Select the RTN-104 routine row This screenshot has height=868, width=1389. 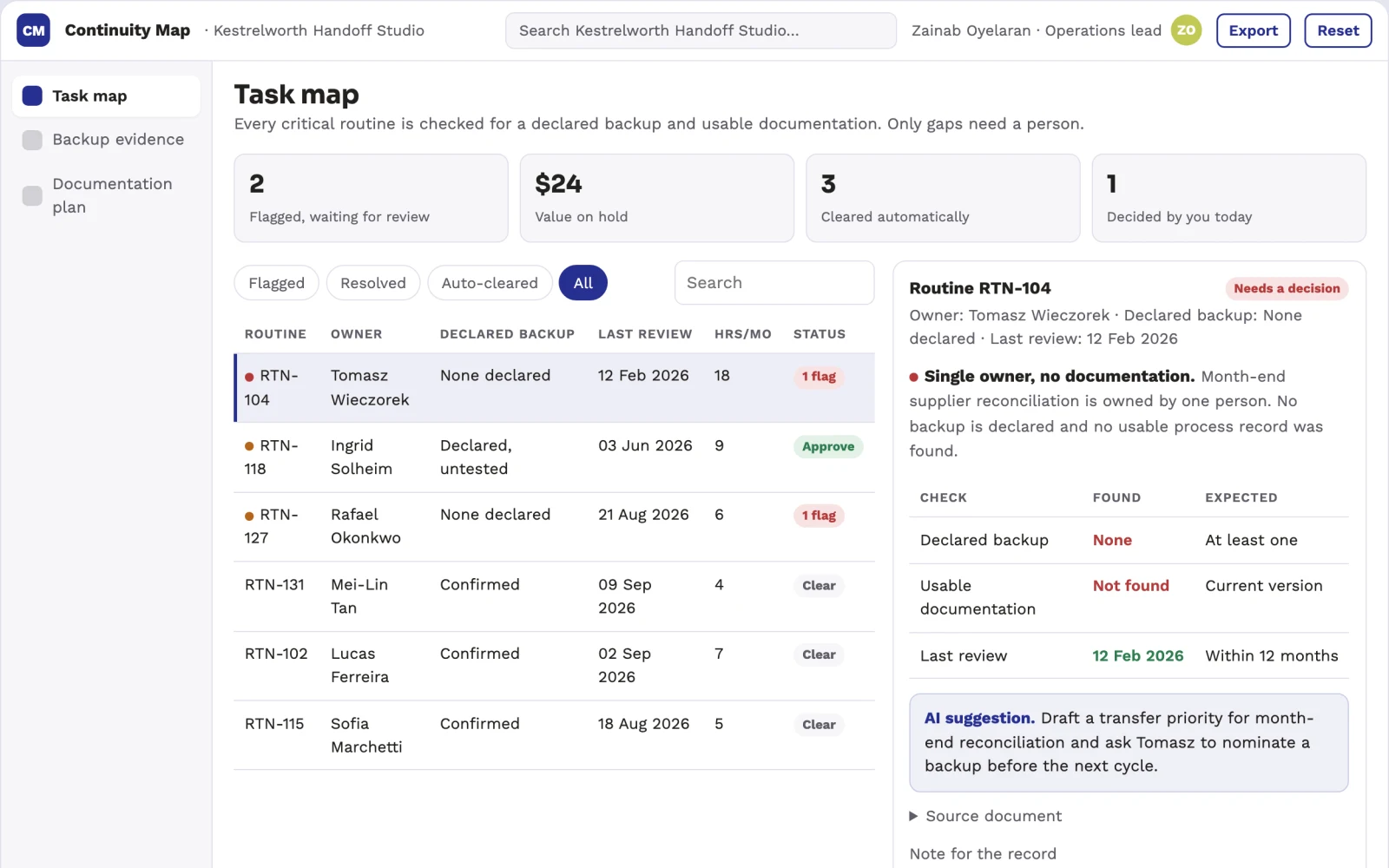[554, 387]
